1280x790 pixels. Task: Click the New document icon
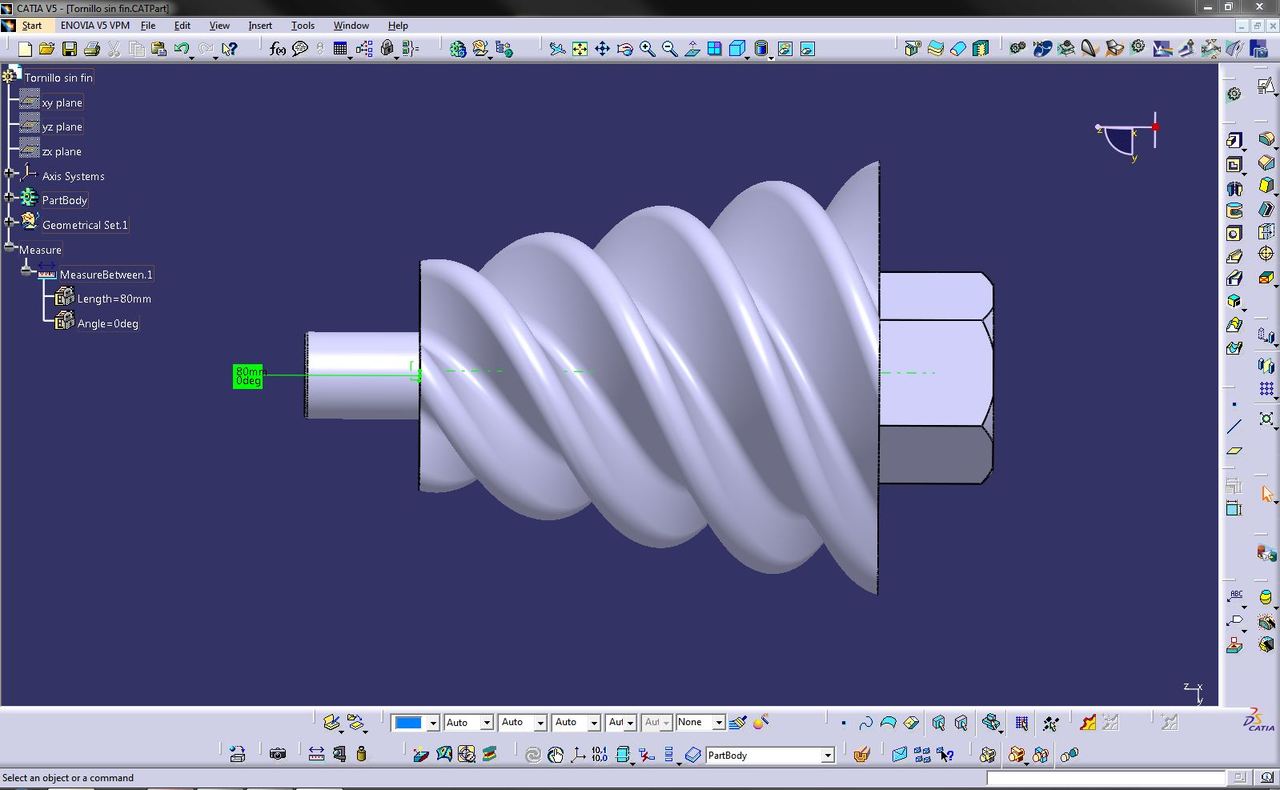(x=26, y=48)
